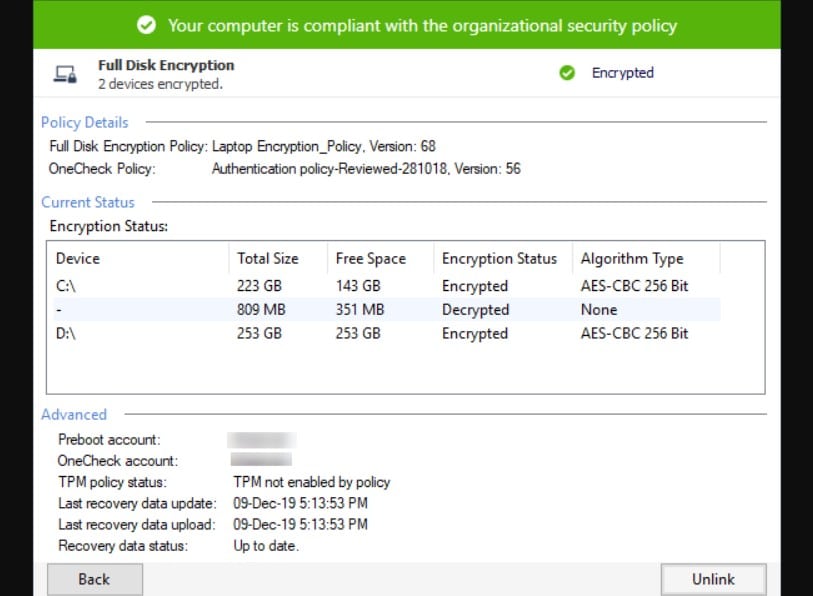Click the 'Up to date.' recovery status

click(266, 546)
